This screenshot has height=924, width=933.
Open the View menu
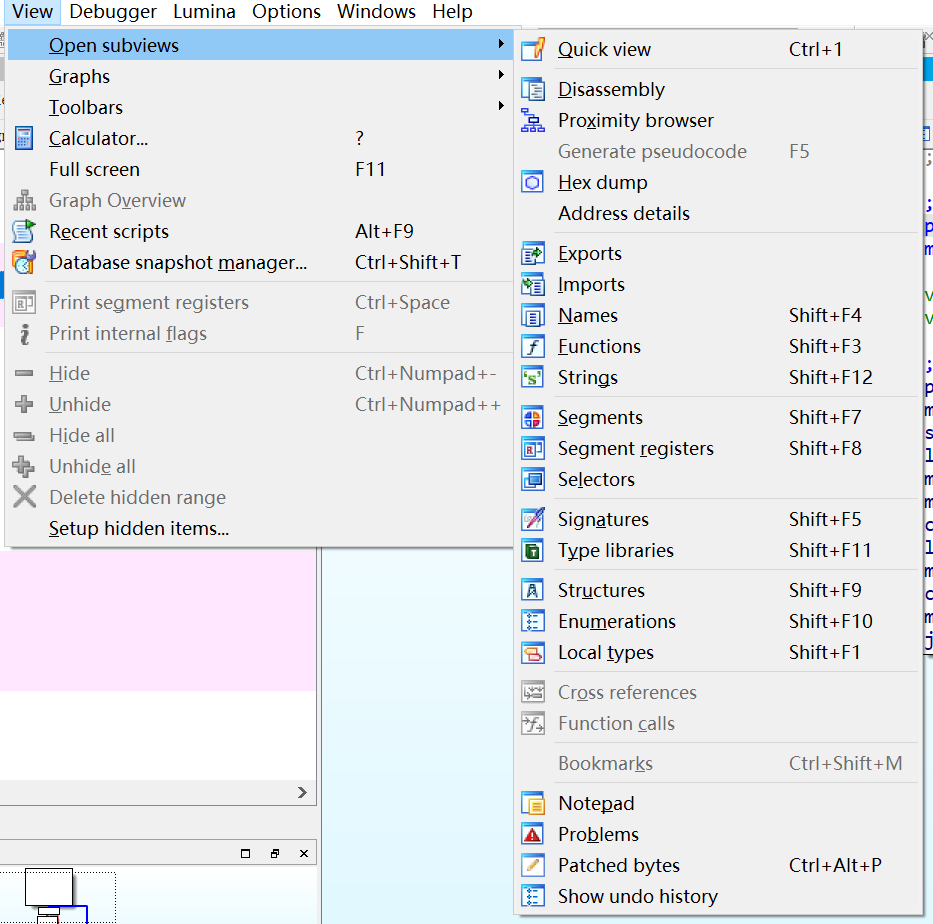(x=32, y=11)
